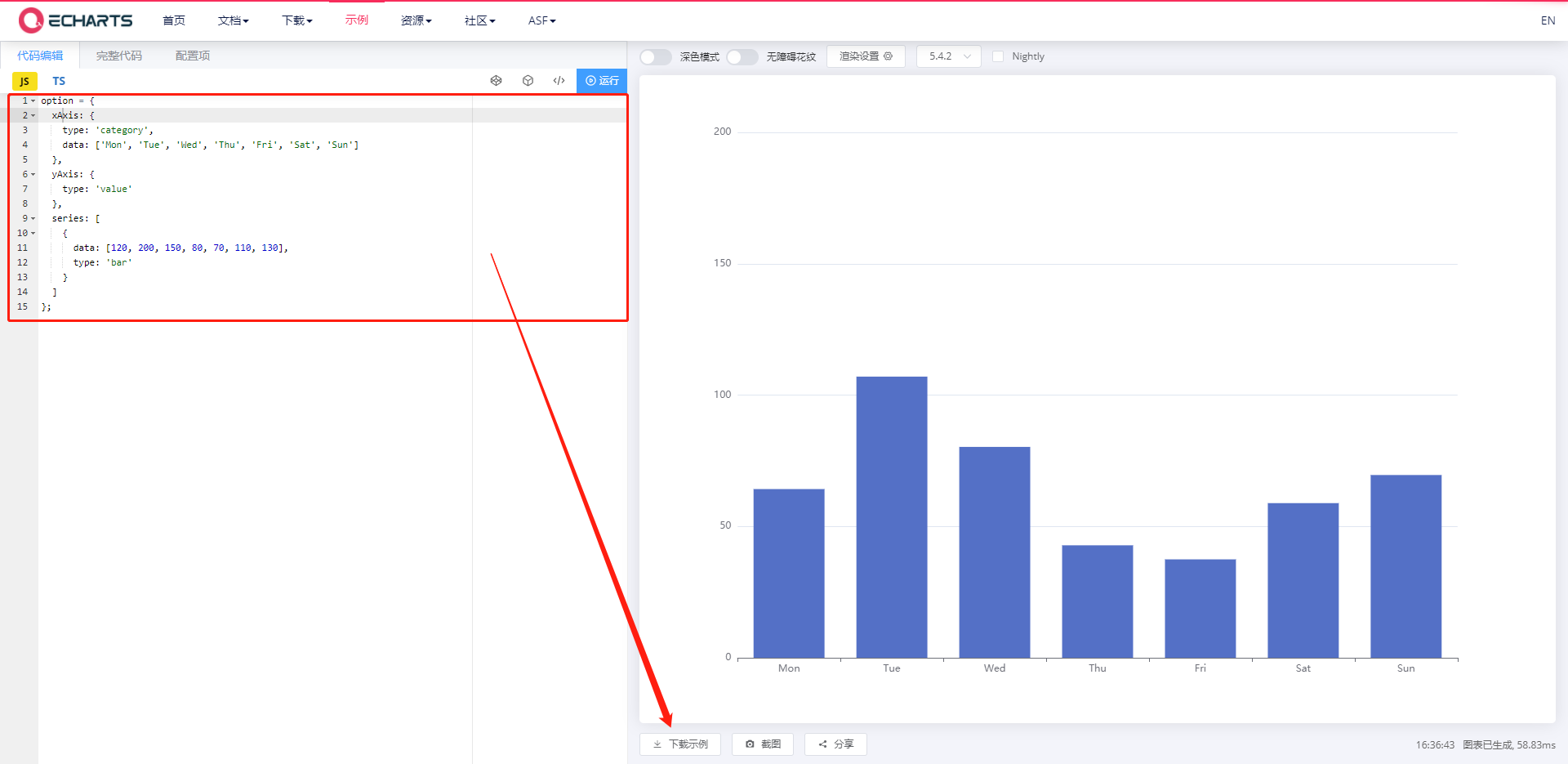The image size is (1568, 764).
Task: Click the 200 y-axis label
Action: (723, 132)
